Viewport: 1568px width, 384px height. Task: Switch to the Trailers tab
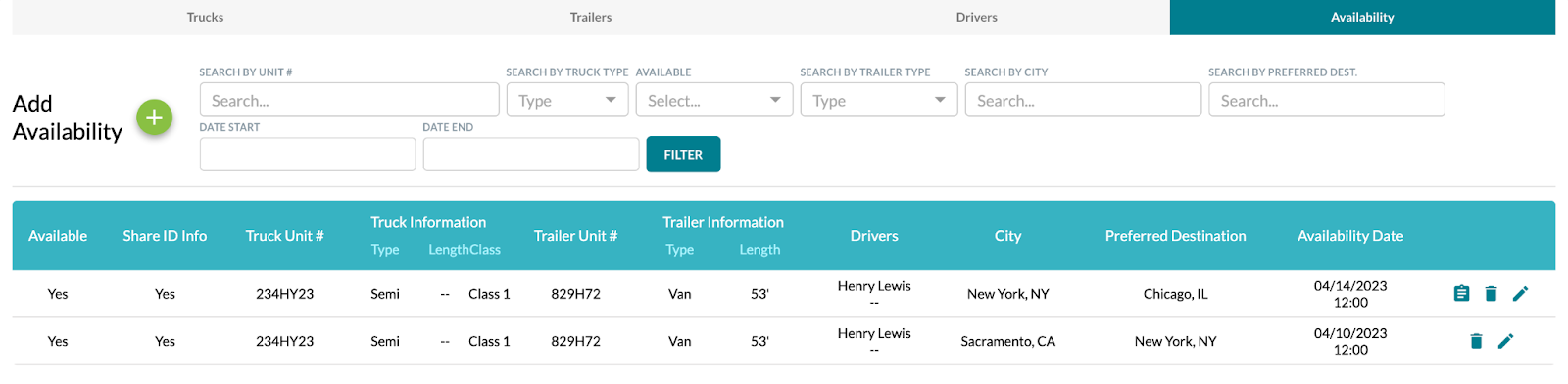pos(591,17)
